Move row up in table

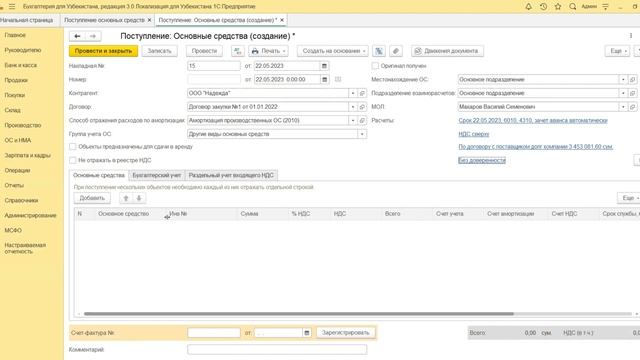point(126,198)
